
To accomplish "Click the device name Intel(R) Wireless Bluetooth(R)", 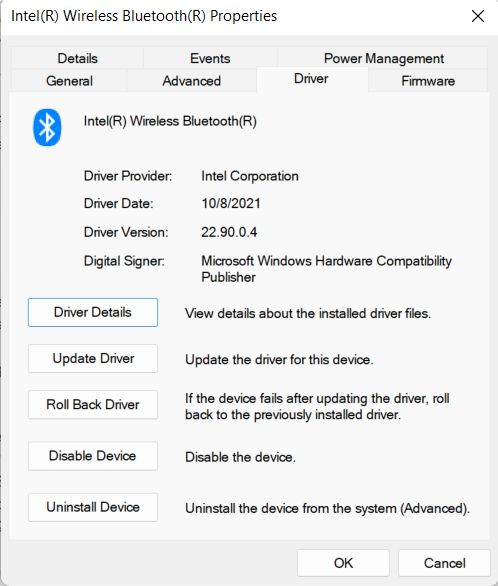I will tap(170, 121).
